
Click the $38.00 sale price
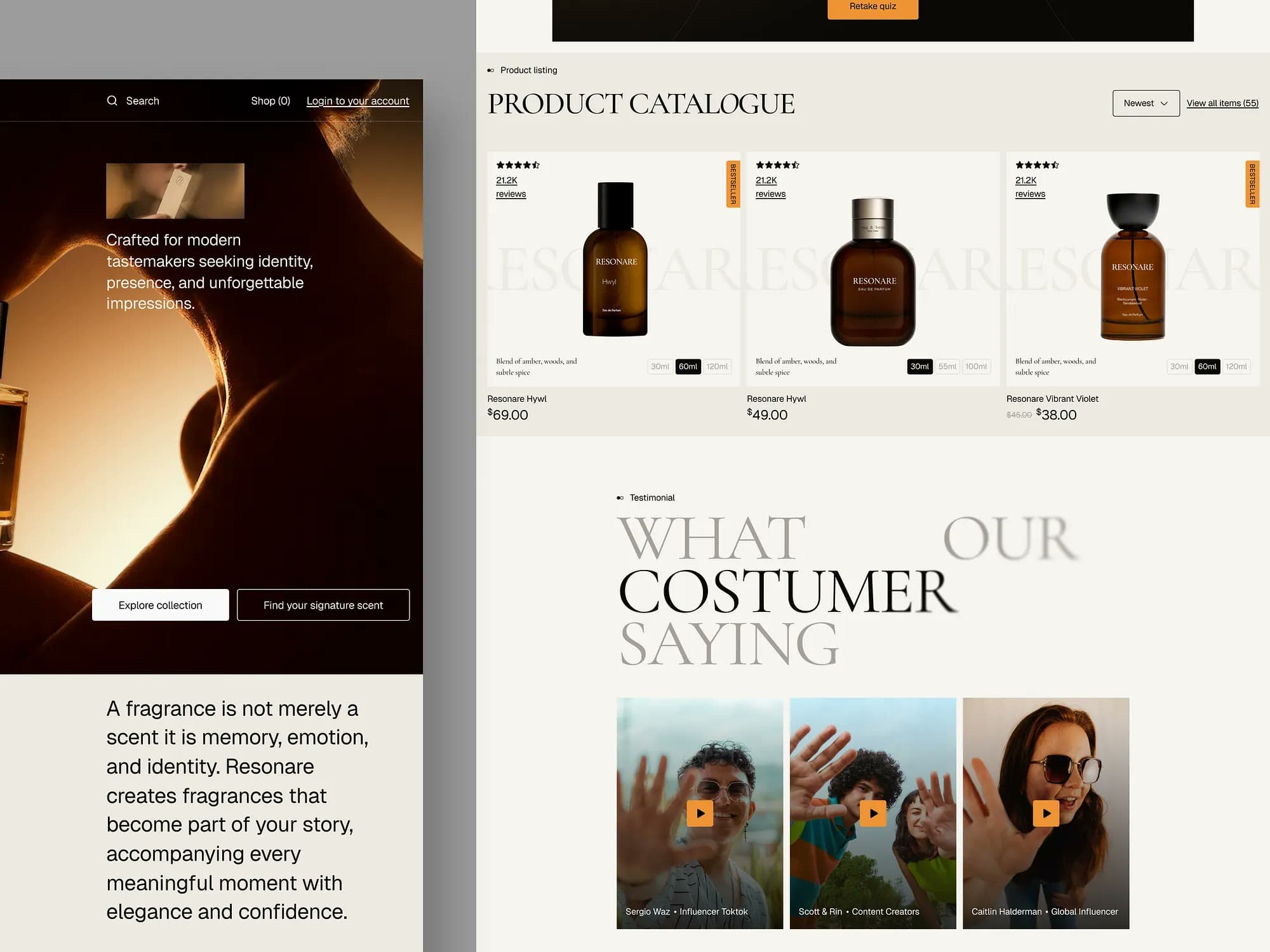1056,414
